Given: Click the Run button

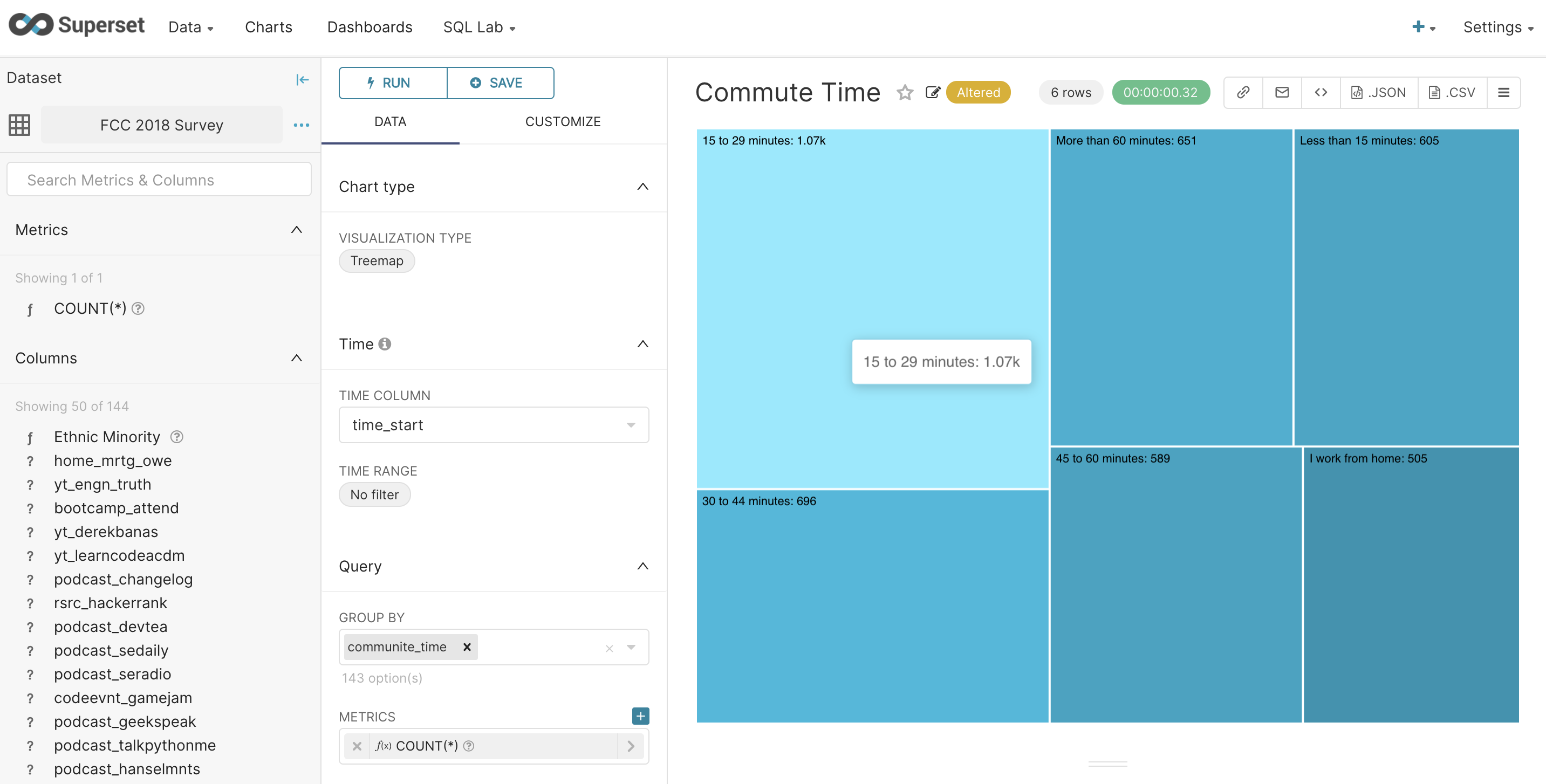Looking at the screenshot, I should click(393, 83).
